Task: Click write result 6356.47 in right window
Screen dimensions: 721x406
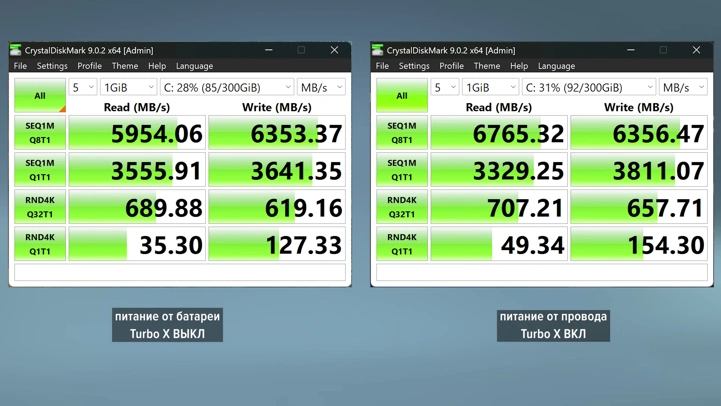Action: [639, 133]
